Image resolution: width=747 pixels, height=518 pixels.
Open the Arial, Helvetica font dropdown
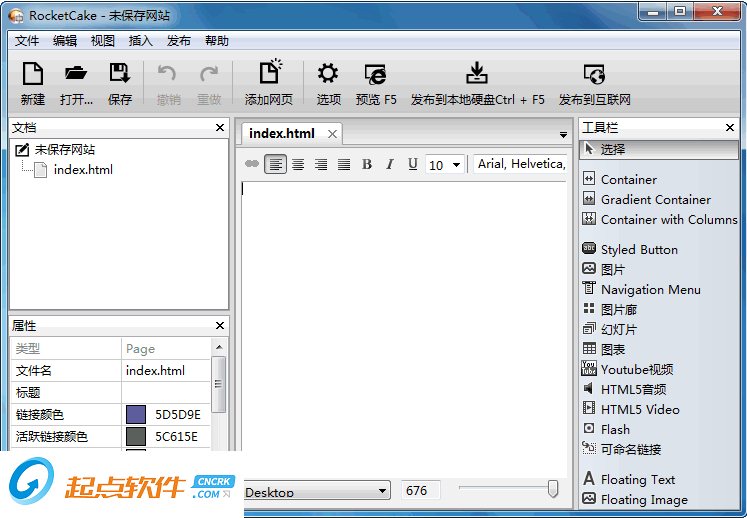coord(520,164)
